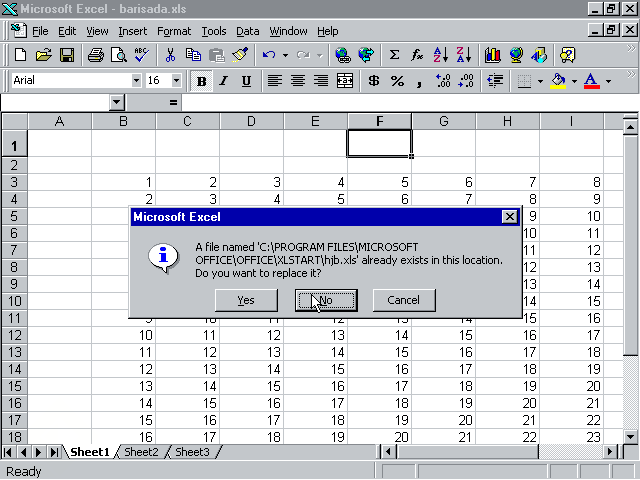Toggle Italic formatting
The height and width of the screenshot is (480, 640).
223,81
